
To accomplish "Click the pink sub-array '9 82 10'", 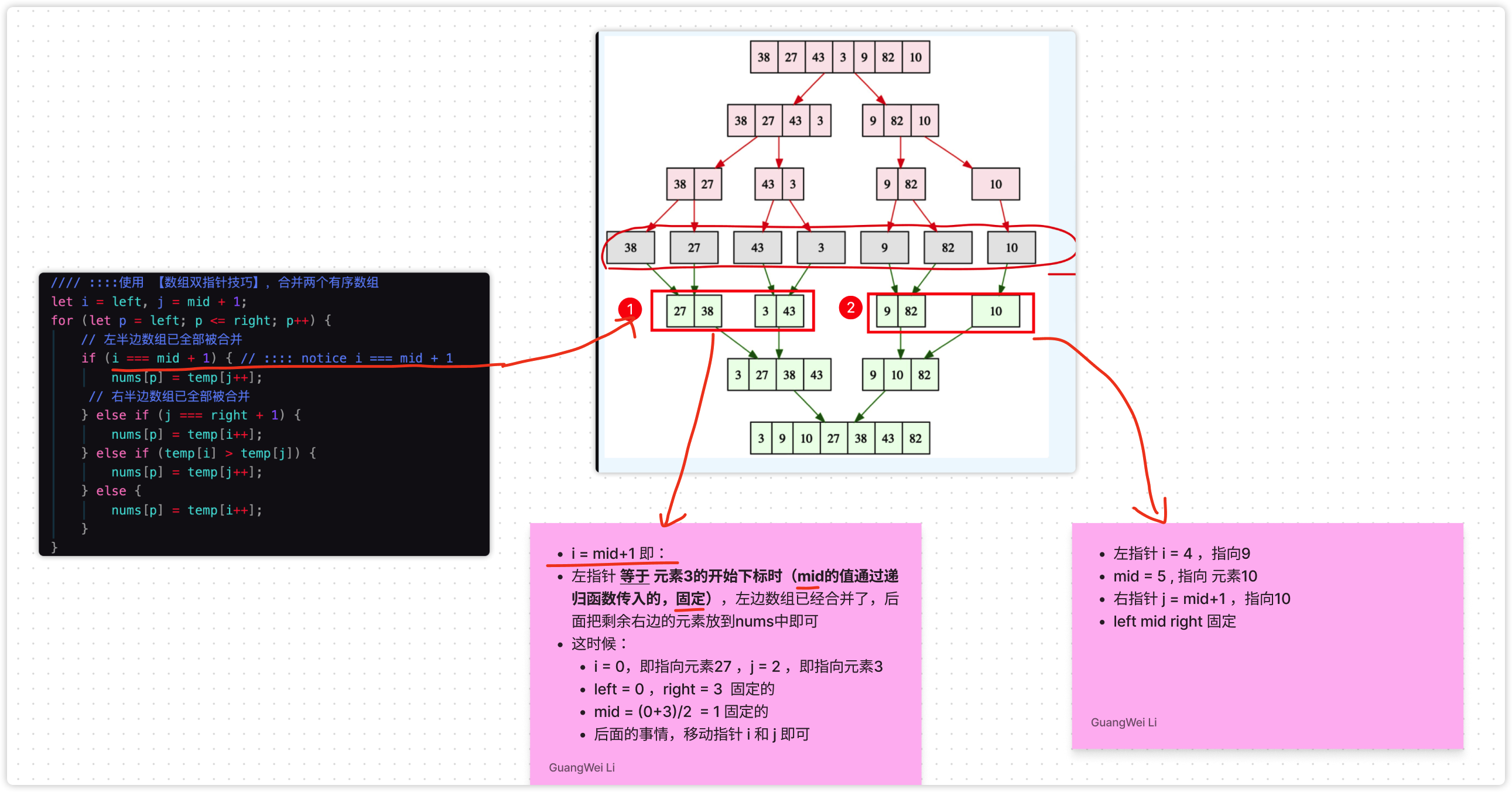I will (x=901, y=120).
